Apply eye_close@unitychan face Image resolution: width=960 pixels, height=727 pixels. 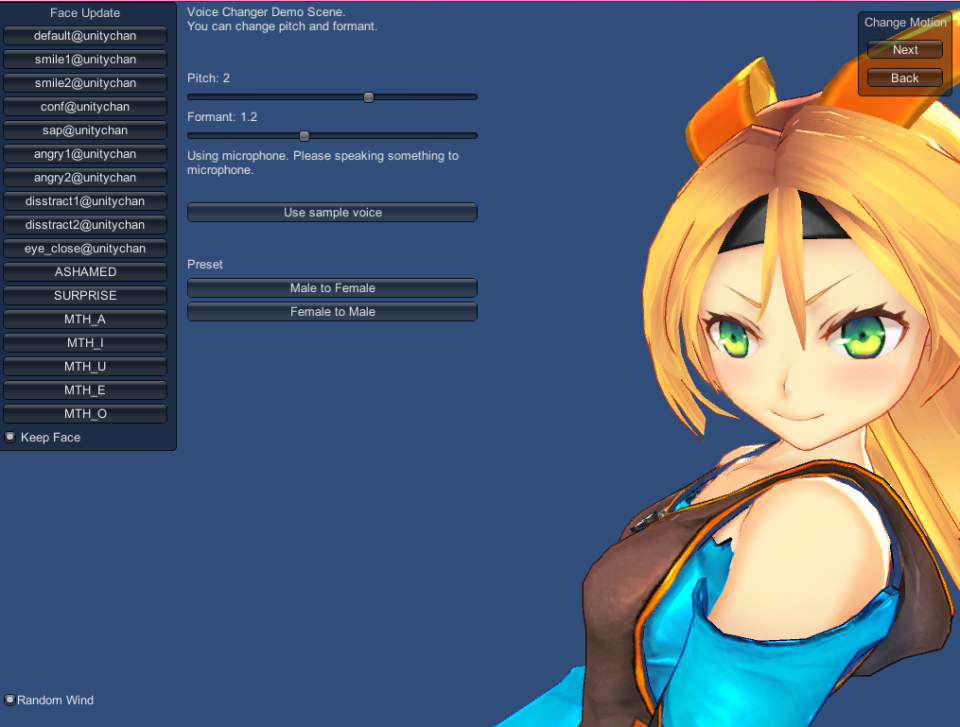[x=85, y=248]
